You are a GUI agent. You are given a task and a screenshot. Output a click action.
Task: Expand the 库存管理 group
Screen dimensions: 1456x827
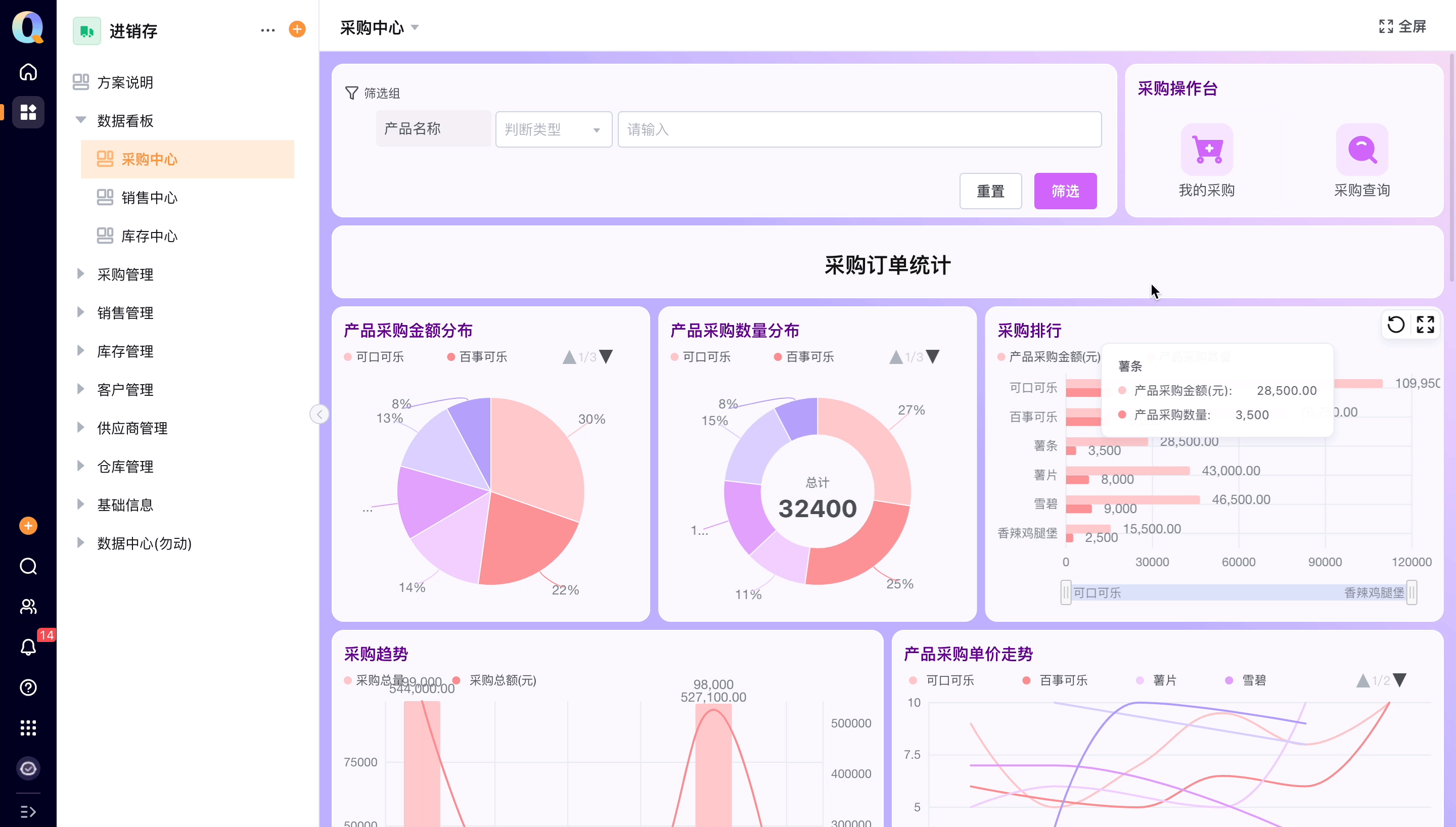[x=81, y=351]
